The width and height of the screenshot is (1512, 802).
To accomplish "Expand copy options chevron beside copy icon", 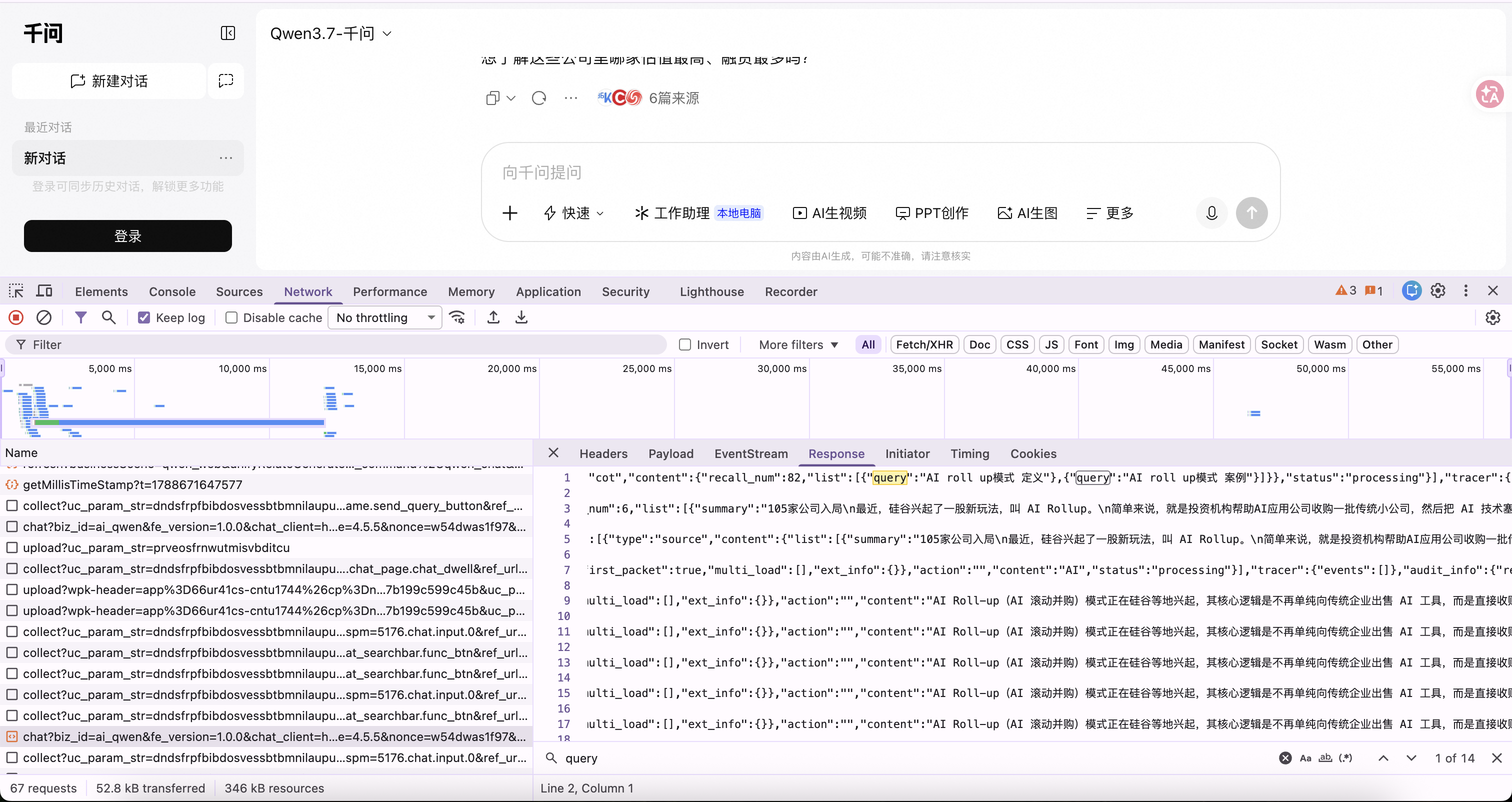I will [x=511, y=98].
